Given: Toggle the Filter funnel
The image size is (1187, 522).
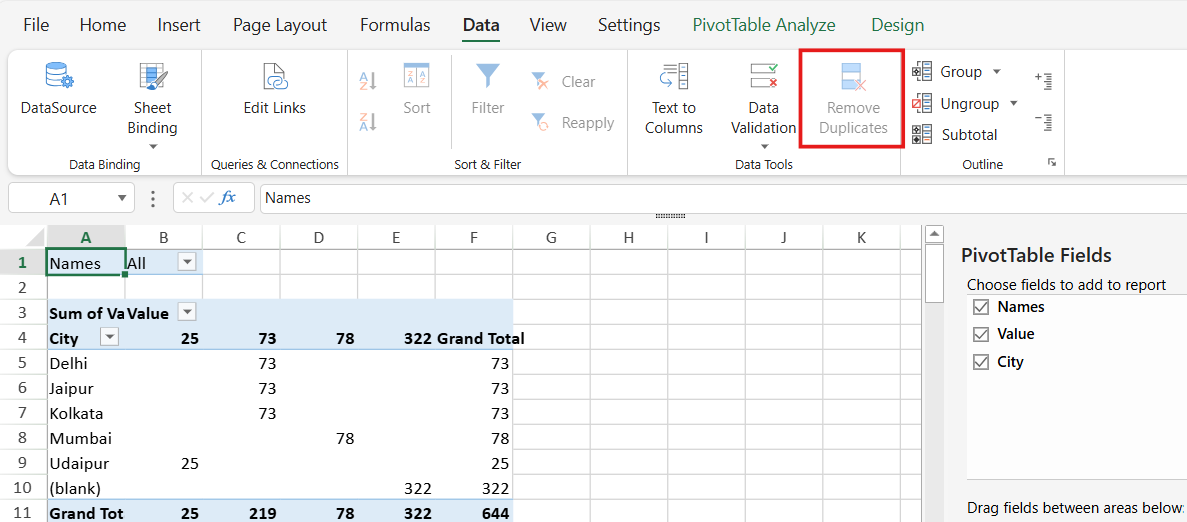Looking at the screenshot, I should pyautogui.click(x=488, y=90).
